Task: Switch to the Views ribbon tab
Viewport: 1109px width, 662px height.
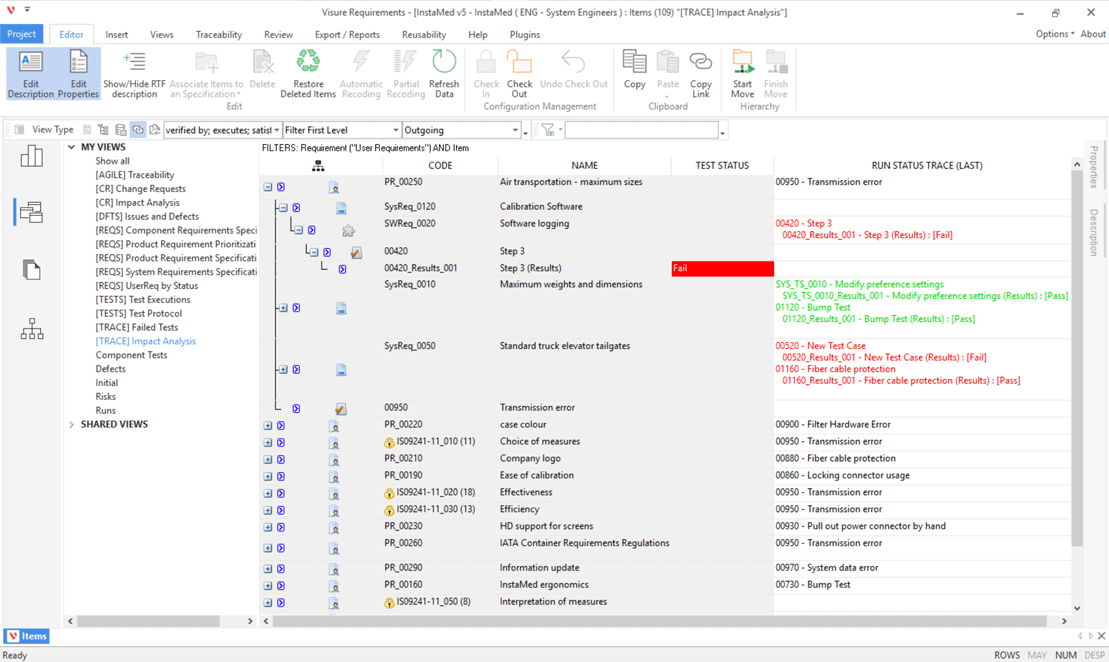Action: (x=161, y=35)
